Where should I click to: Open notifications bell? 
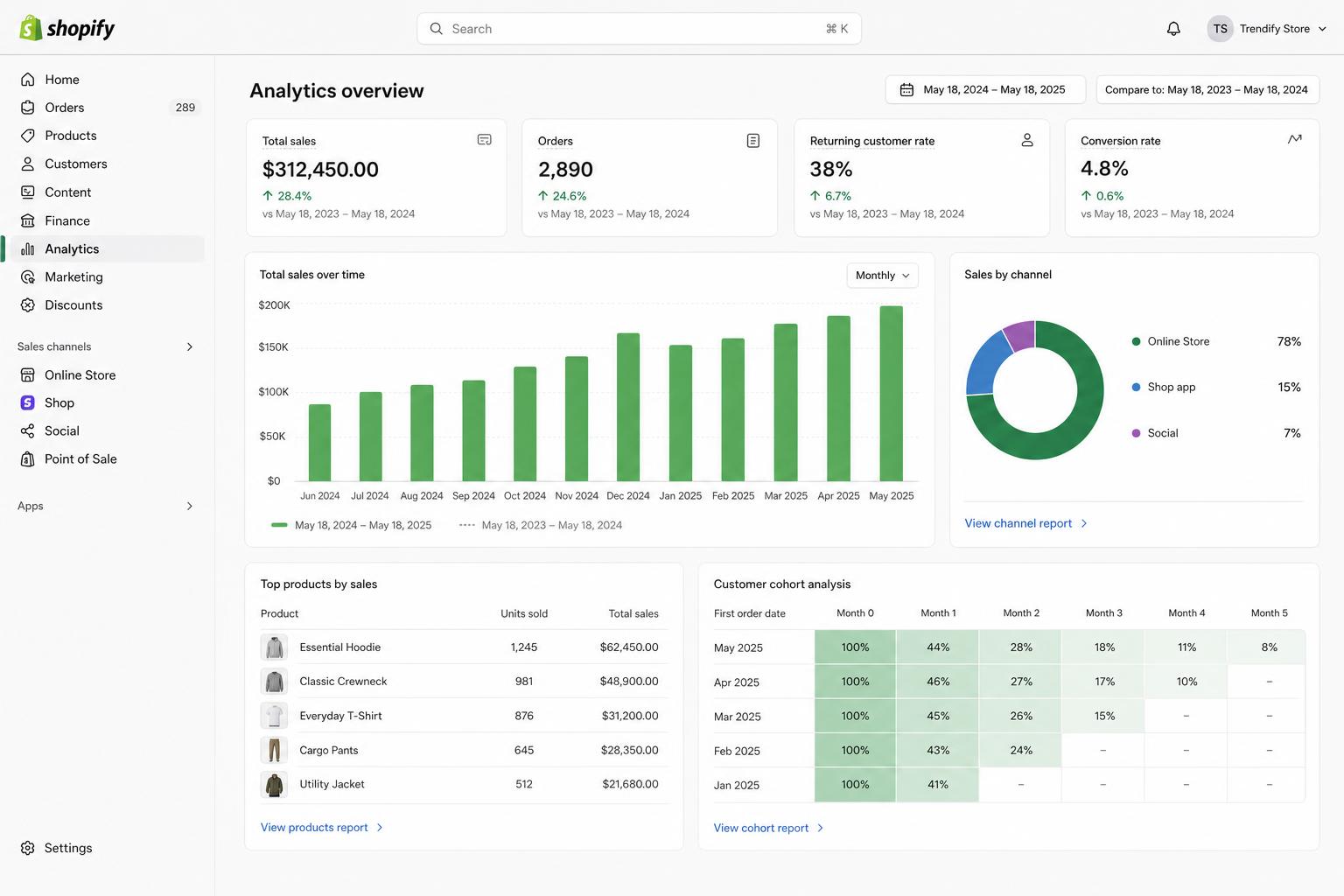tap(1173, 29)
